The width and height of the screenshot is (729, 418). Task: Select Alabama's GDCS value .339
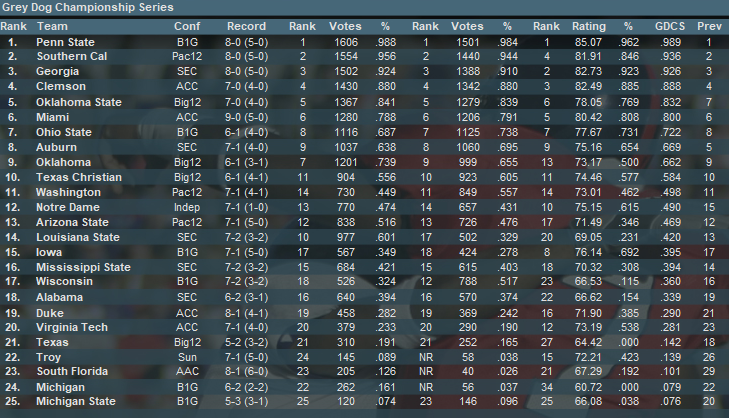pos(670,298)
